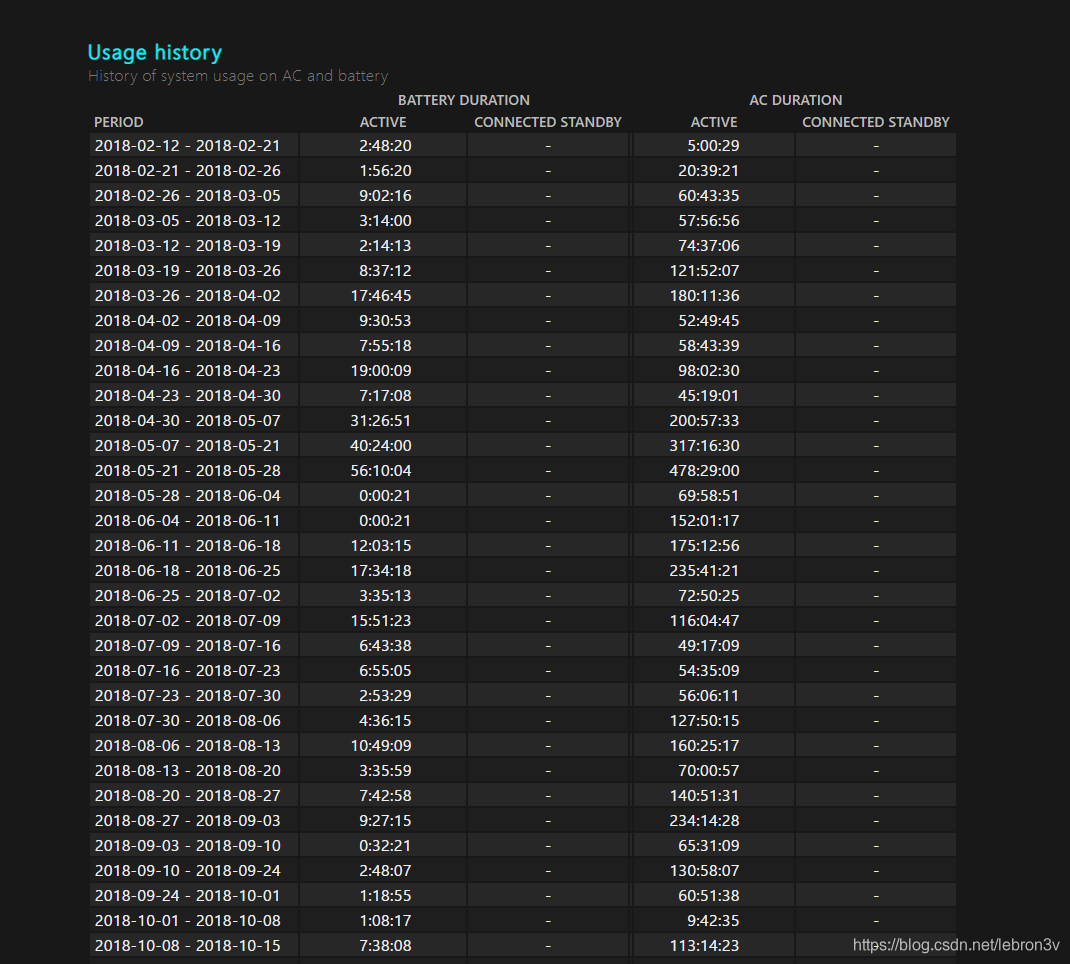The height and width of the screenshot is (964, 1070).
Task: Select period cell 2018-10-08 - 2018-10-15
Action: (187, 946)
